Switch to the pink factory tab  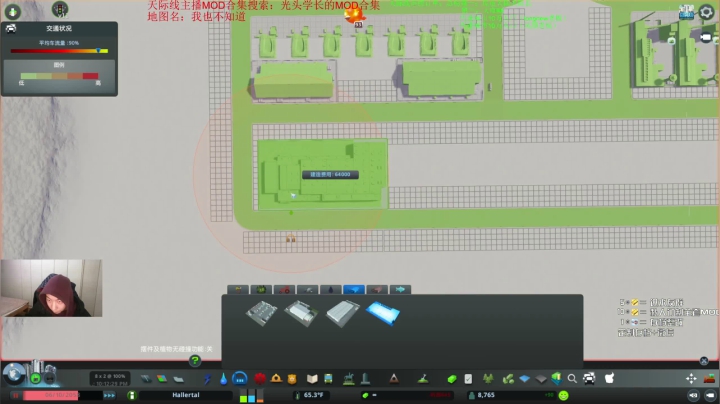(x=377, y=290)
